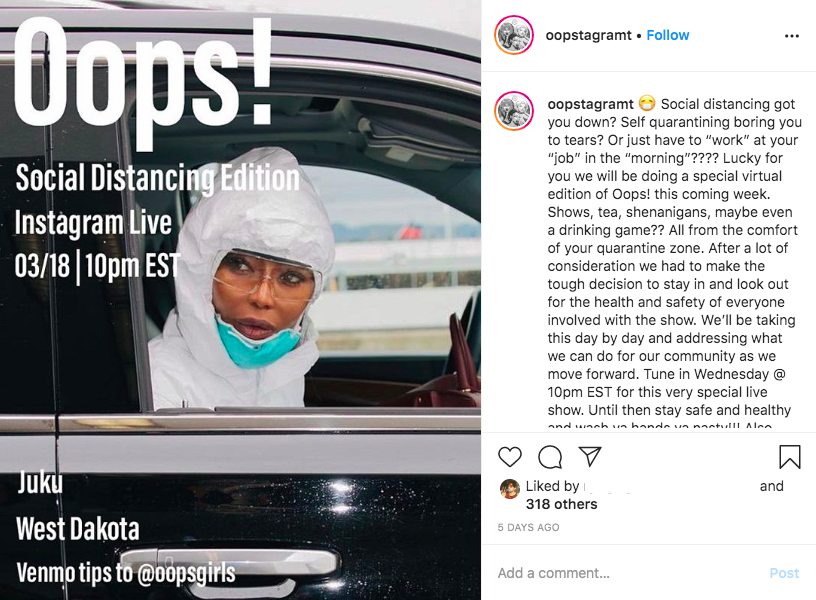
Task: Follow the oopstagramt account
Action: tap(668, 35)
